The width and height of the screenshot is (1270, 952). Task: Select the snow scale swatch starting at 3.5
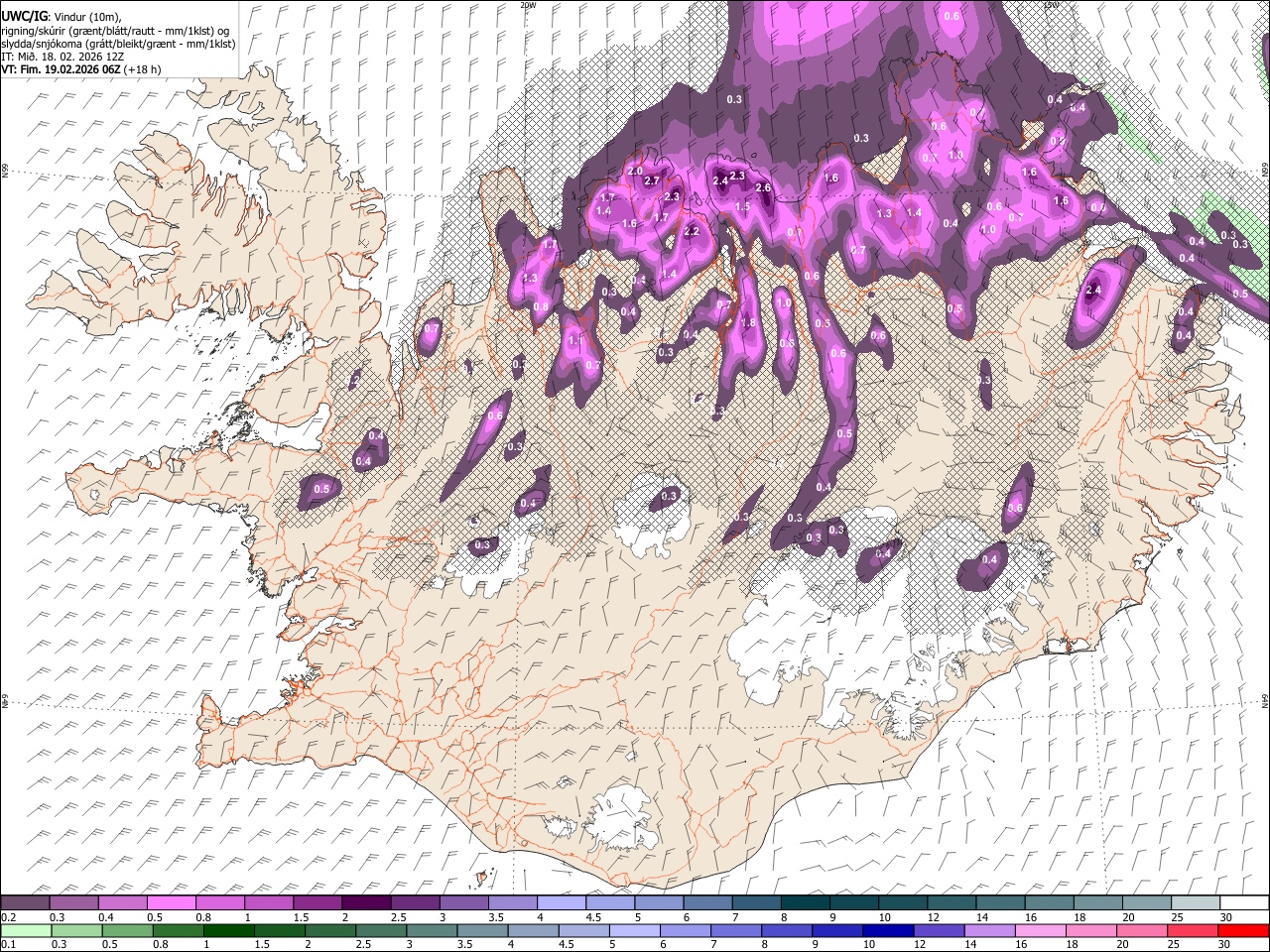coord(512,902)
